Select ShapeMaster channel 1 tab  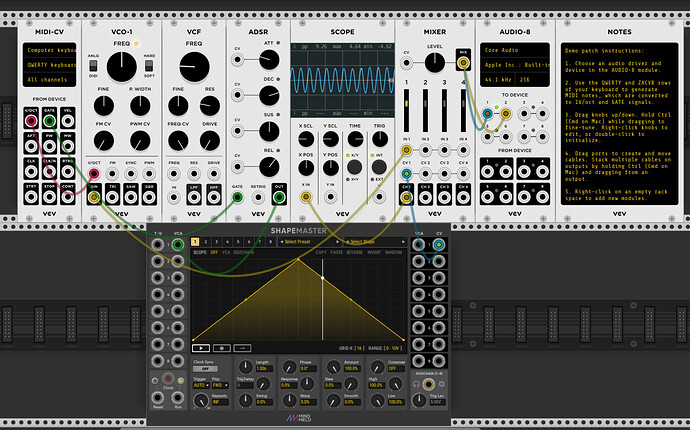(195, 242)
